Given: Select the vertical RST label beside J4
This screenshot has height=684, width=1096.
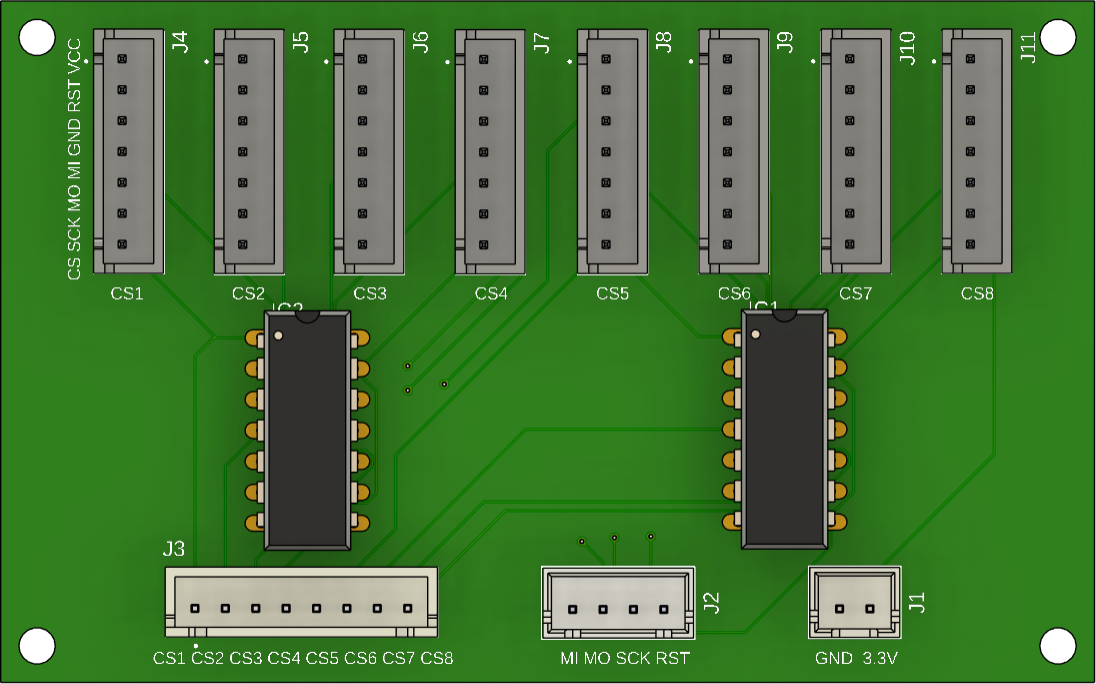Looking at the screenshot, I should (x=74, y=96).
